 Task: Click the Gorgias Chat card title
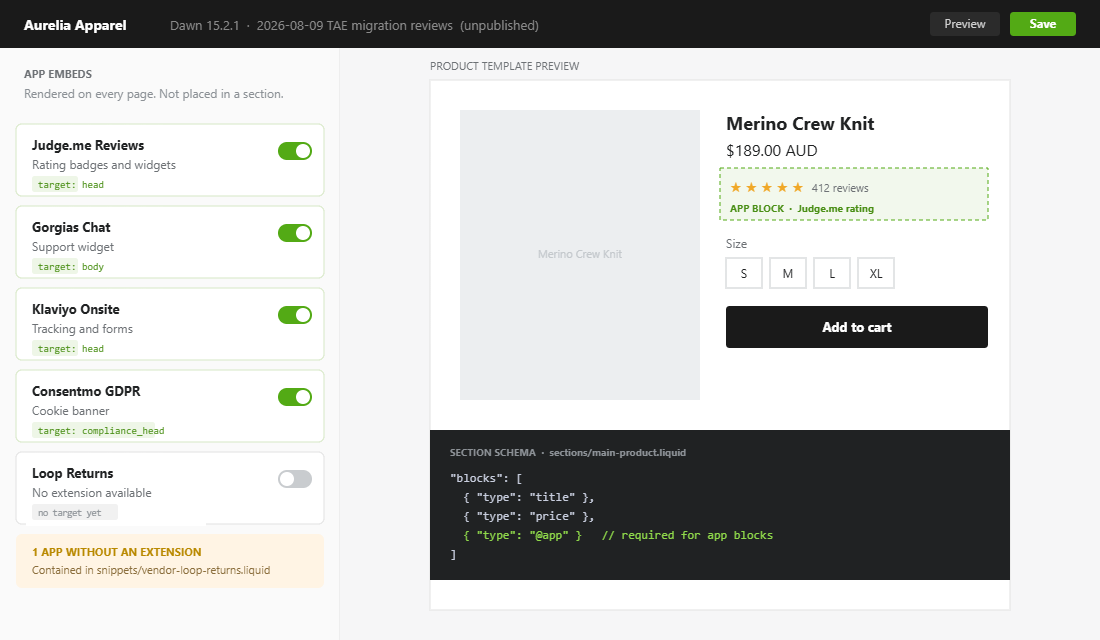tap(71, 227)
